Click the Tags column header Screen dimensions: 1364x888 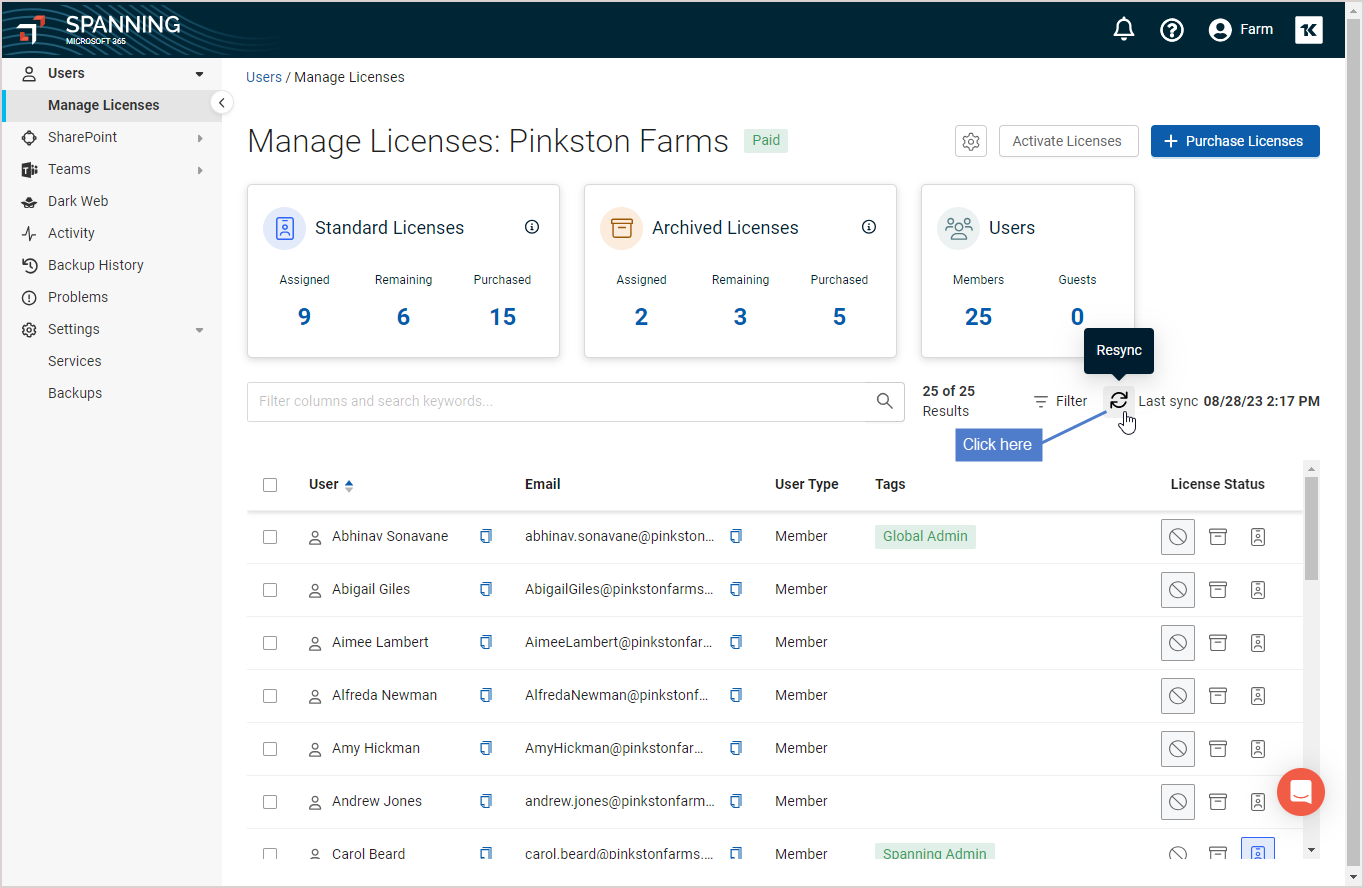click(x=890, y=484)
